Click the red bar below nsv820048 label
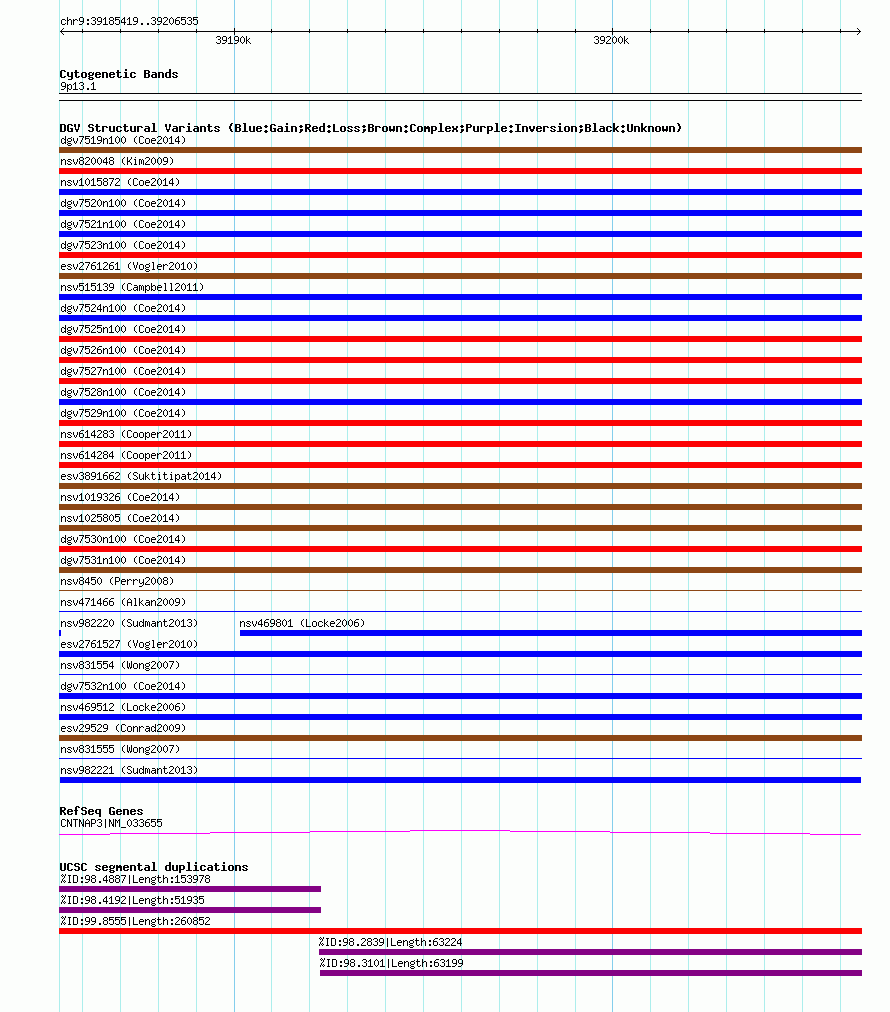This screenshot has width=890, height=1012. click(460, 171)
